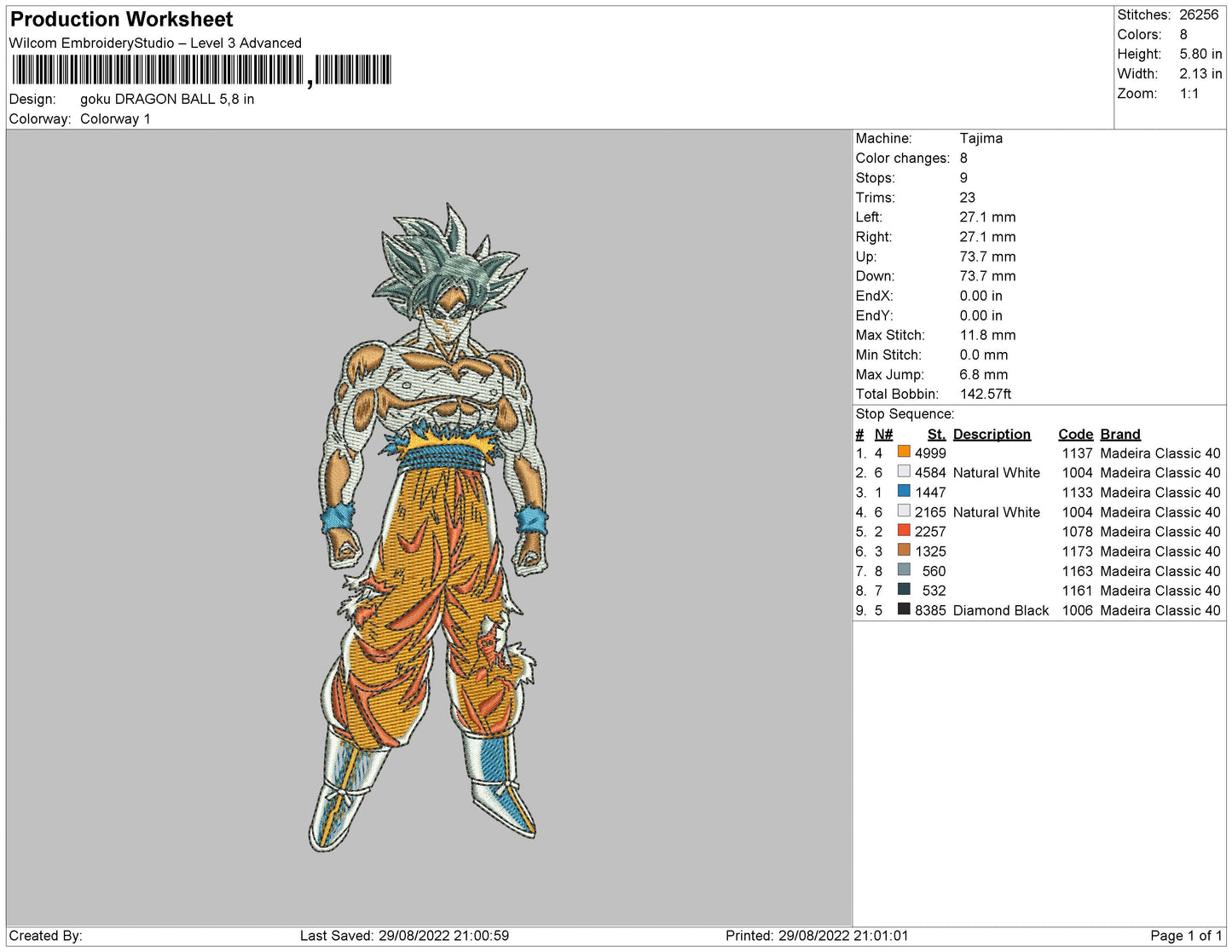Click 'Wilcom EmbroideryStudio – Level 3 Advanced' text
Viewport: 1232px width, 952px height.
[x=155, y=43]
